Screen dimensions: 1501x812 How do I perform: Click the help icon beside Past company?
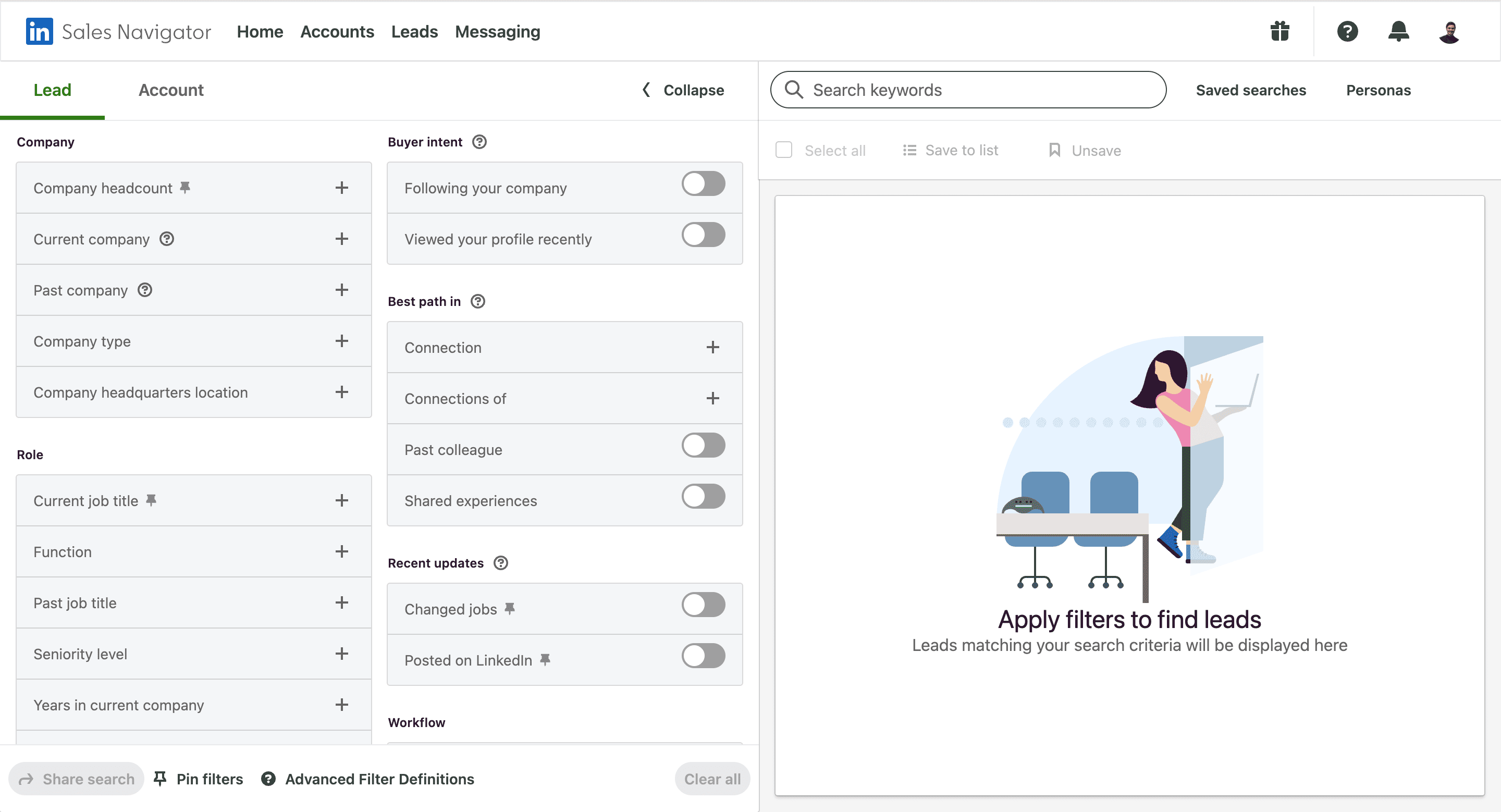pos(144,290)
